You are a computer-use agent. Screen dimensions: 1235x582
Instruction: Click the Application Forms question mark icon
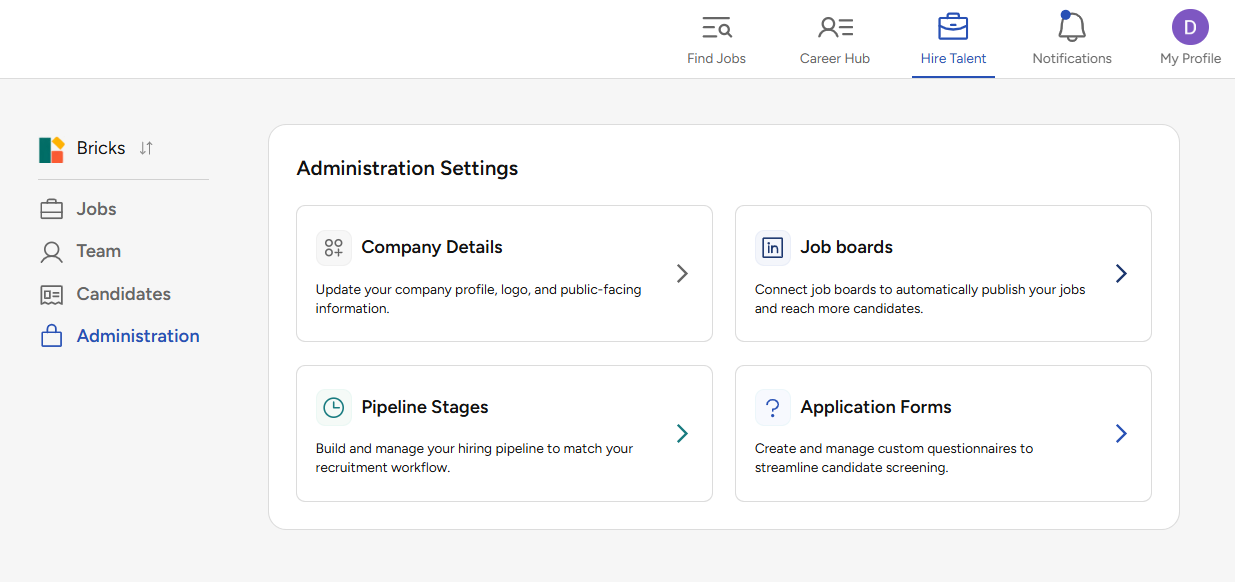click(x=773, y=407)
